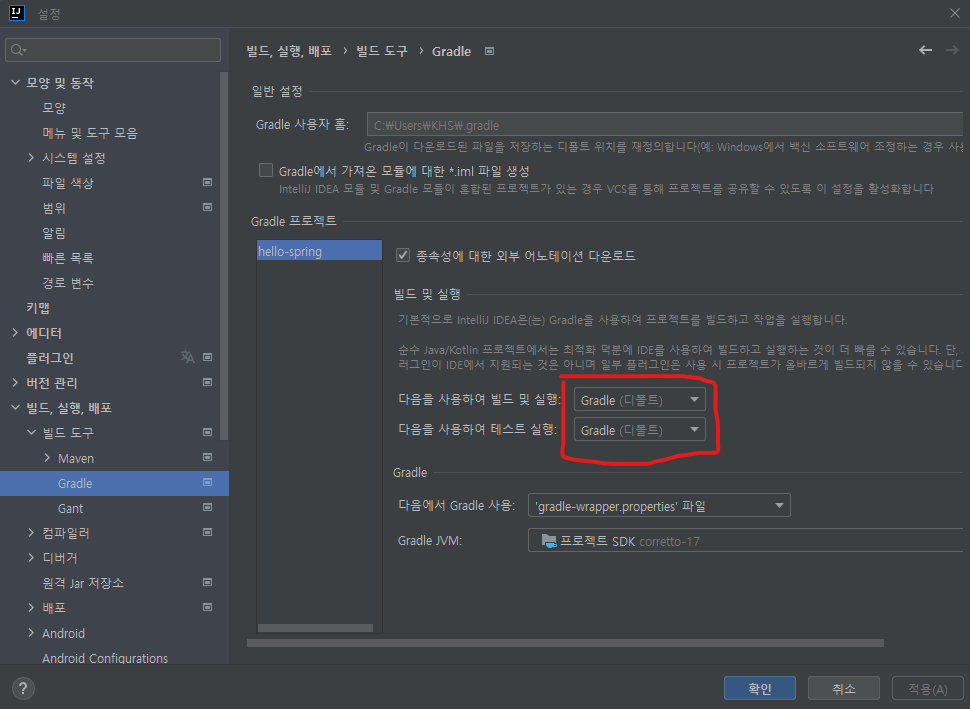Click the project-settings icon on 원격 Jar 저장소 row

(208, 582)
